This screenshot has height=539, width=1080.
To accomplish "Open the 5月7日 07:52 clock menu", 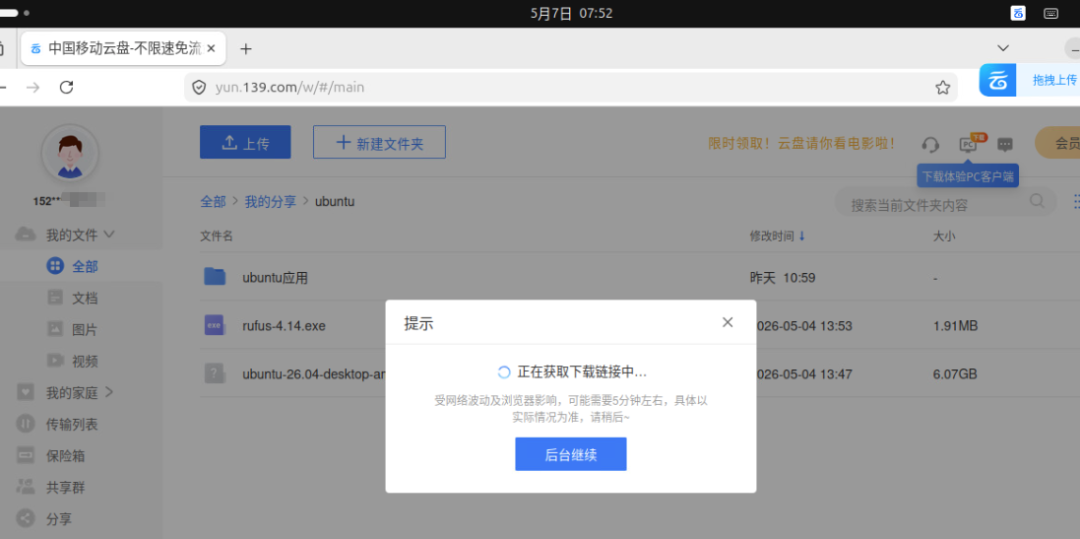I will (572, 13).
